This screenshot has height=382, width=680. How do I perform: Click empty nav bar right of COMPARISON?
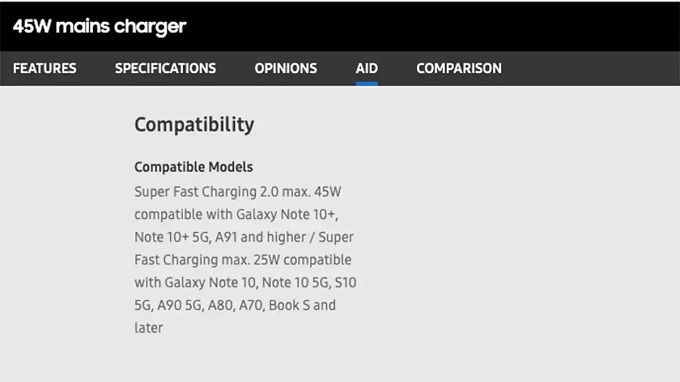(590, 69)
